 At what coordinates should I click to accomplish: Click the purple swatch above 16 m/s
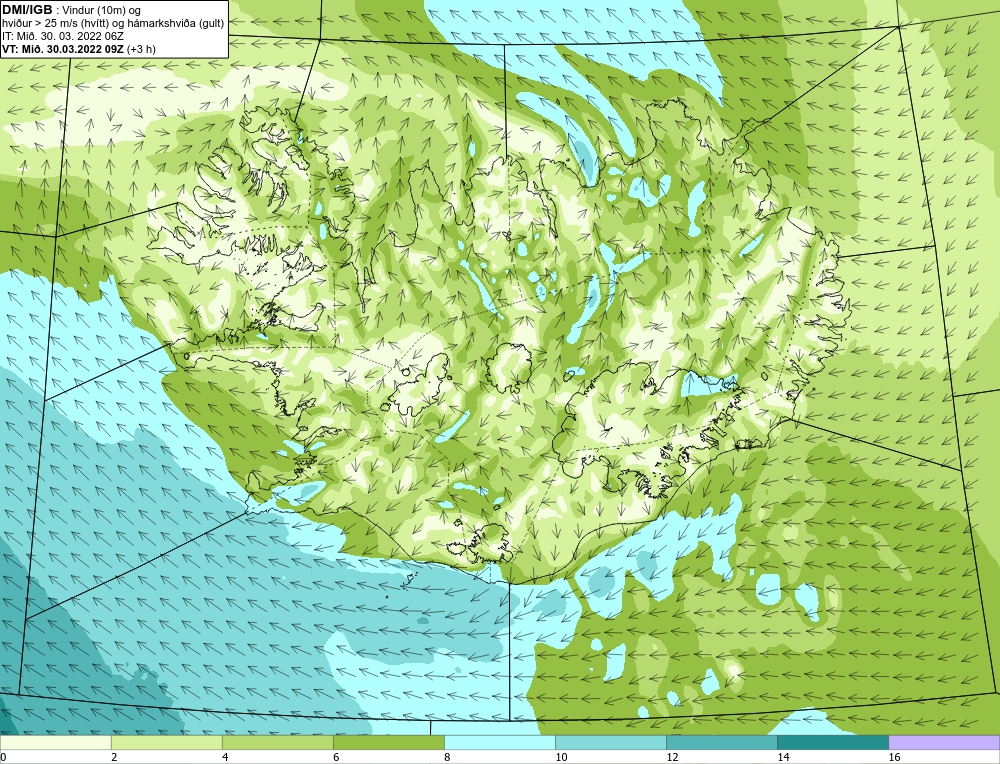click(x=944, y=743)
